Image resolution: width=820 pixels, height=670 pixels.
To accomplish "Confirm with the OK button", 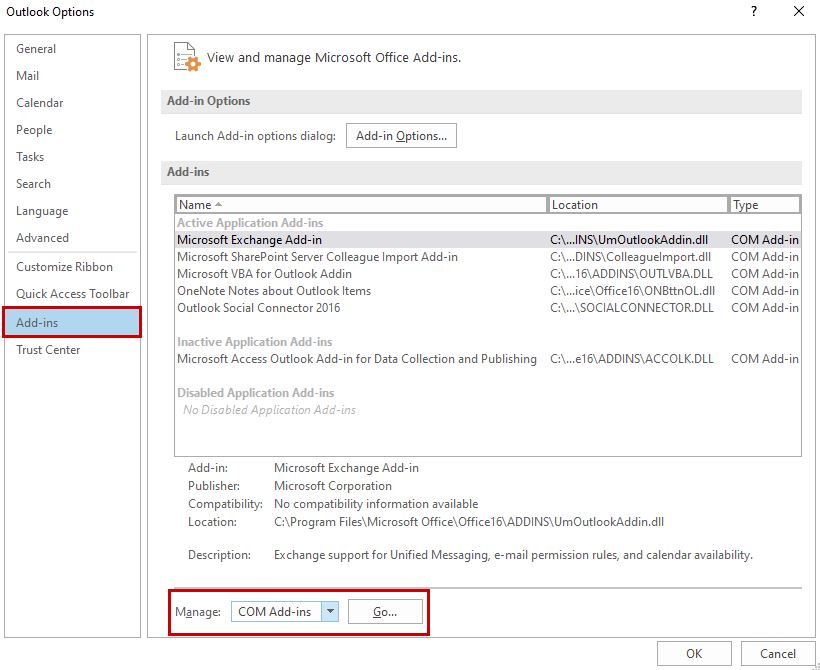I will [694, 654].
